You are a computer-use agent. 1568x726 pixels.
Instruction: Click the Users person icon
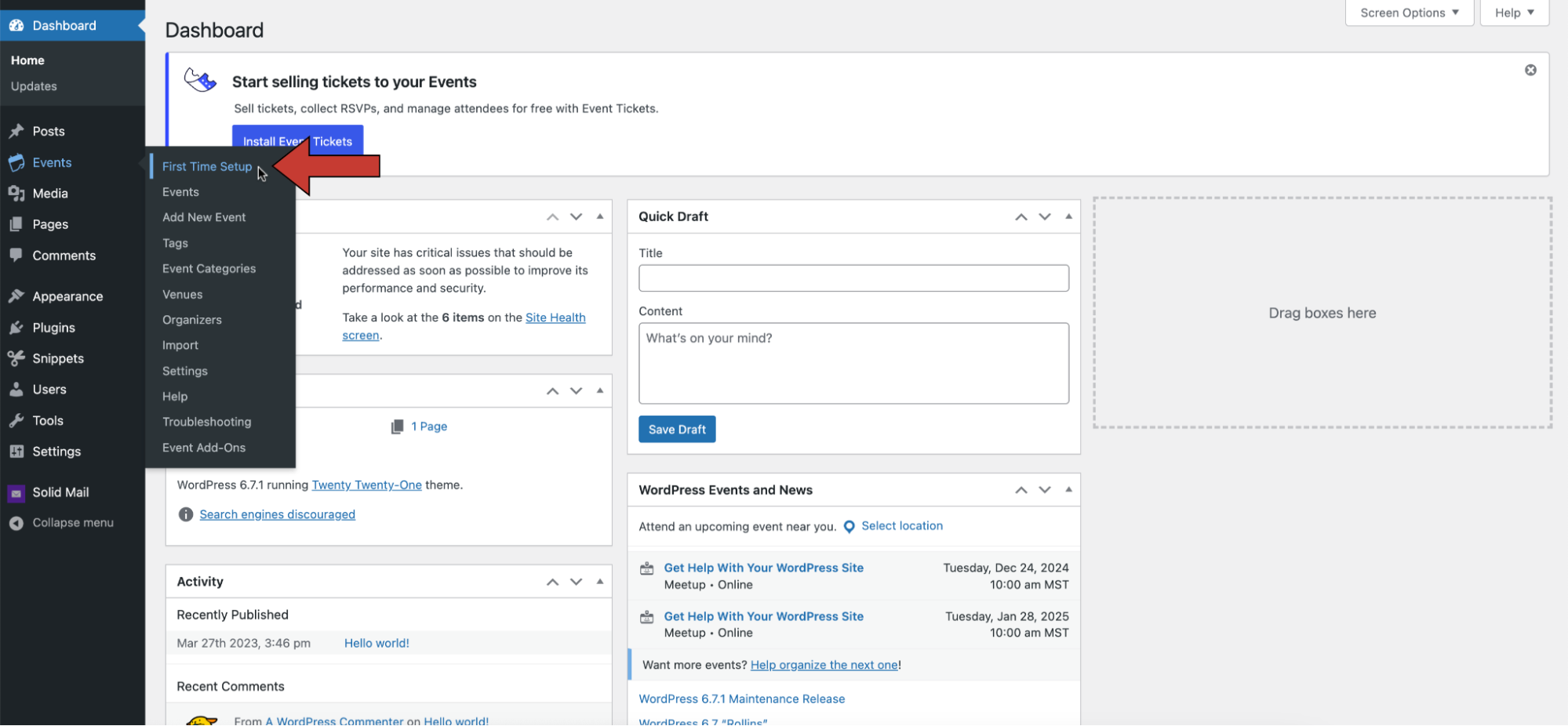pos(16,390)
